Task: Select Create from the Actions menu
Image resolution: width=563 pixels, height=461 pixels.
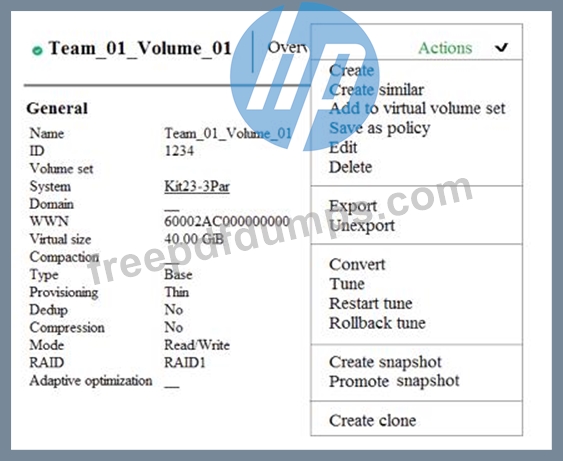Action: click(352, 70)
